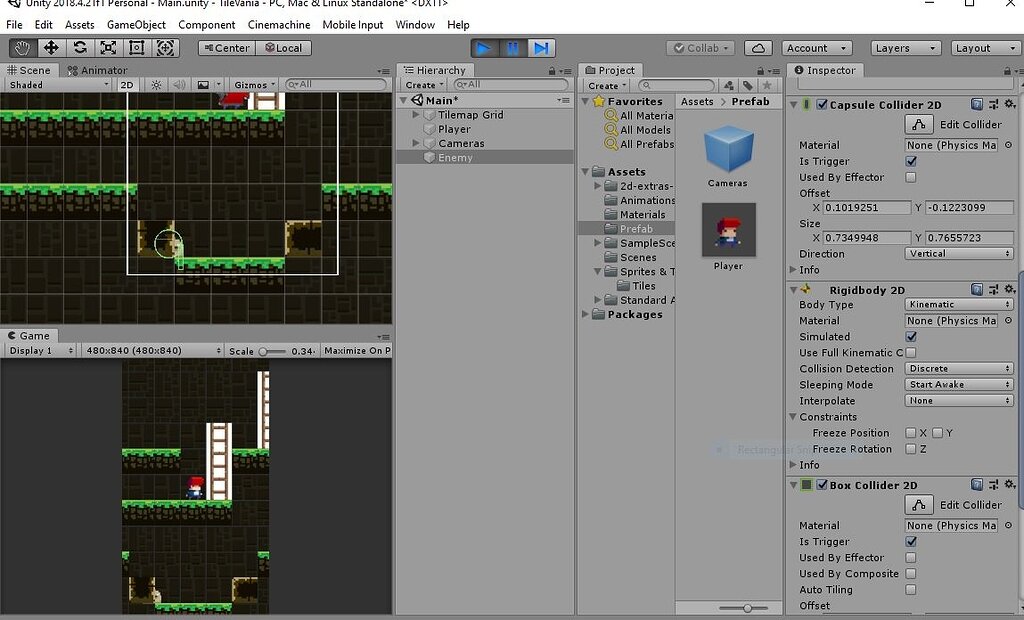The height and width of the screenshot is (620, 1024).
Task: Select the Move tool in the toolbar
Action: (51, 47)
